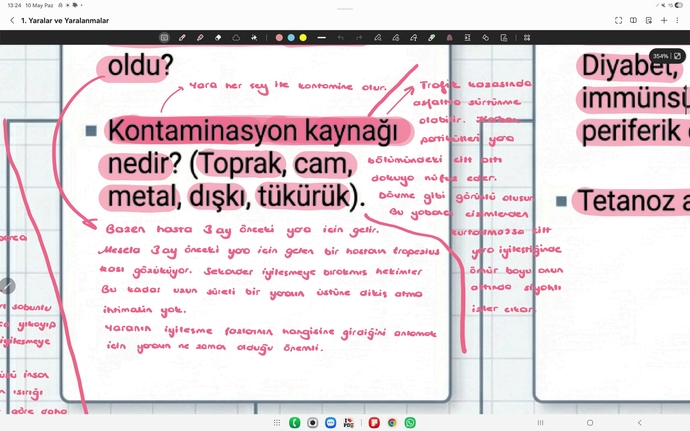
Task: Open the pen thickness line selector
Action: pos(322,38)
